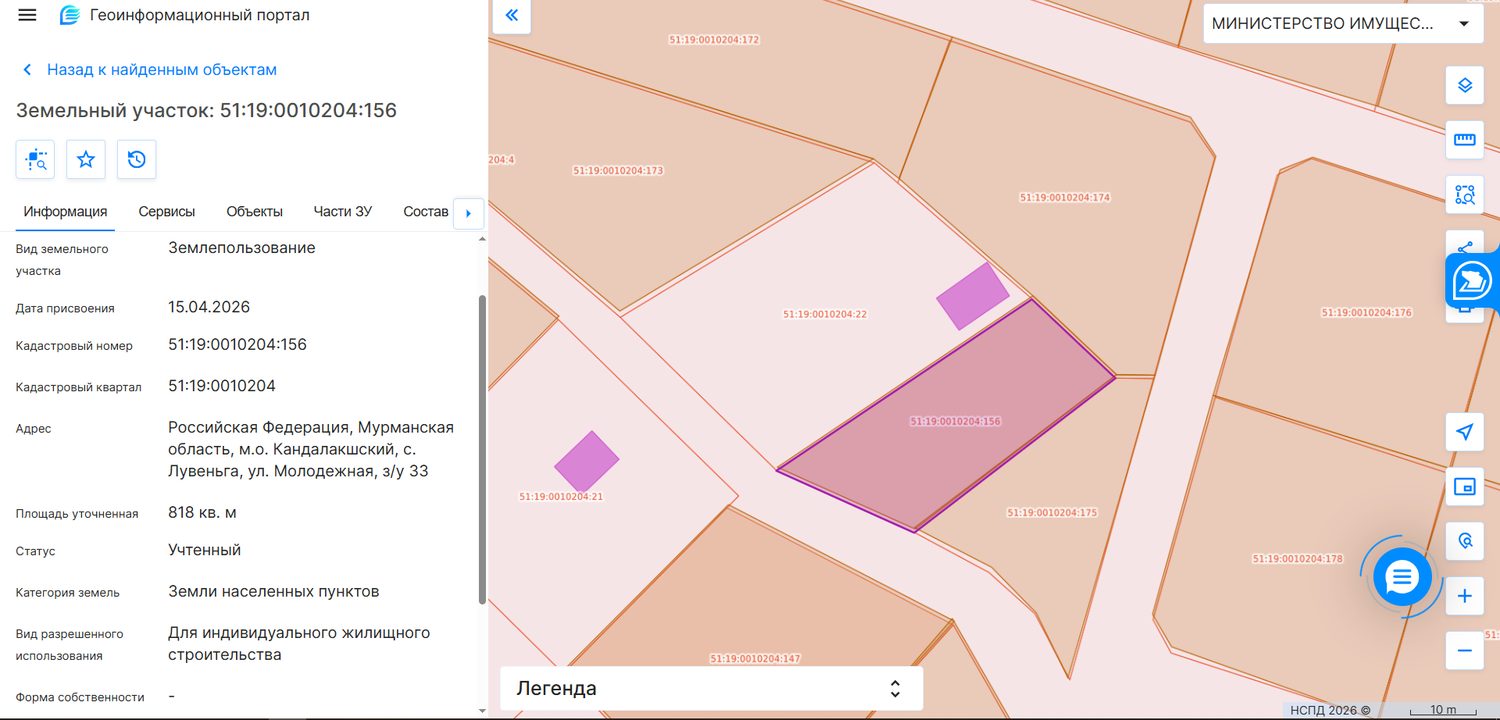Screen dimensions: 1500x720
Task: Zoom out with the minus button
Action: click(1465, 651)
